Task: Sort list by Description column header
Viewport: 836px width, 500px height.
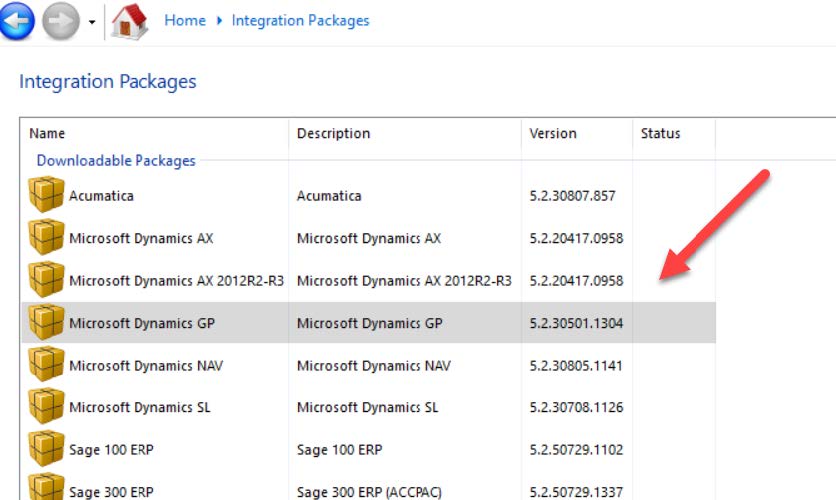Action: [333, 133]
